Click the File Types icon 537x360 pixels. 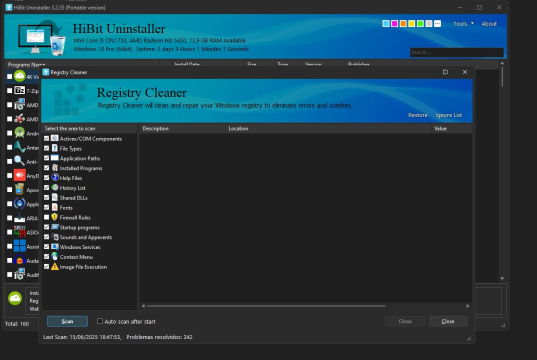point(55,148)
